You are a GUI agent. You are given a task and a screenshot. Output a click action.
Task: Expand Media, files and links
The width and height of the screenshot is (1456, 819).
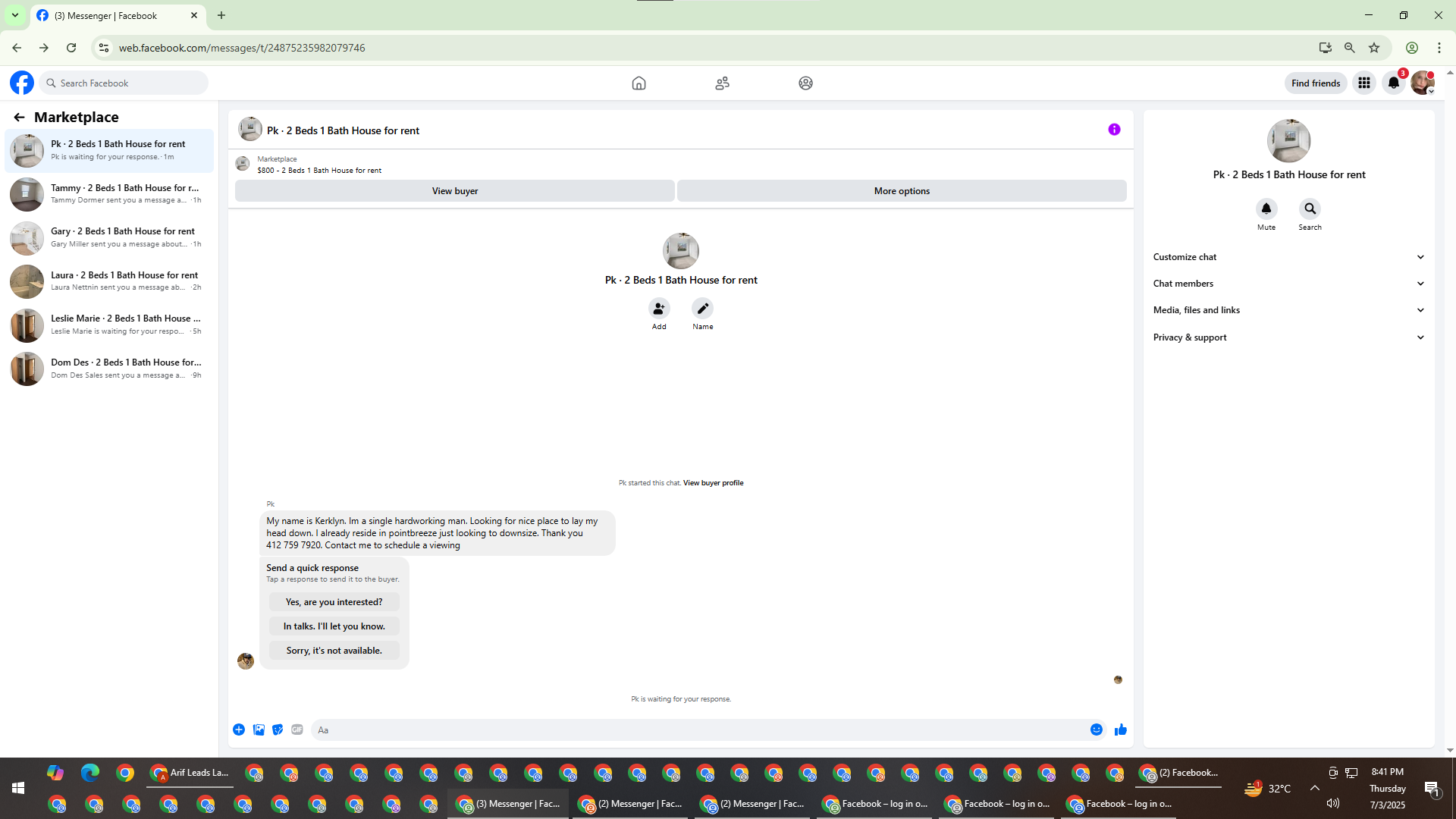pyautogui.click(x=1288, y=310)
